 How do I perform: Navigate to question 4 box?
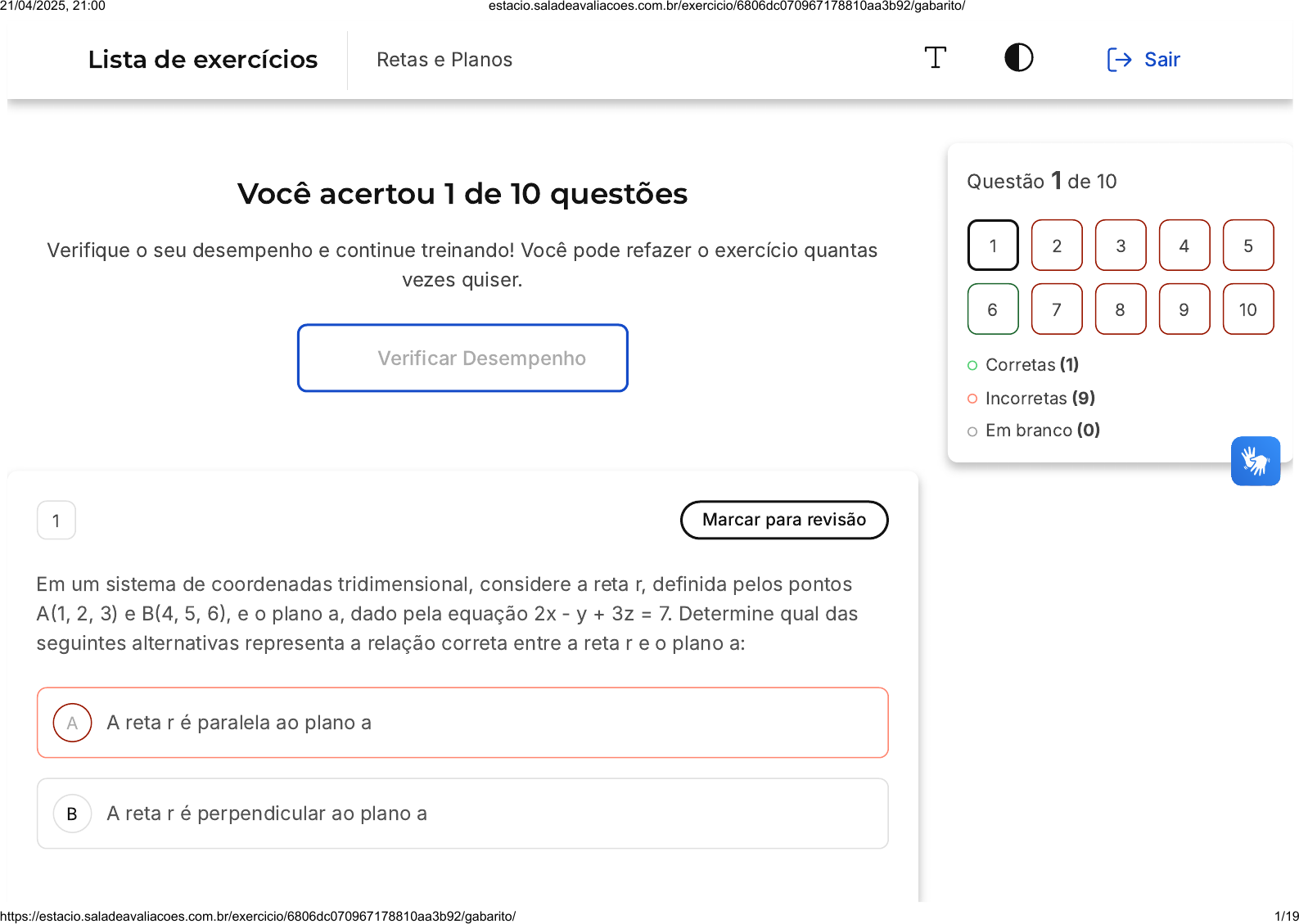pos(1184,246)
